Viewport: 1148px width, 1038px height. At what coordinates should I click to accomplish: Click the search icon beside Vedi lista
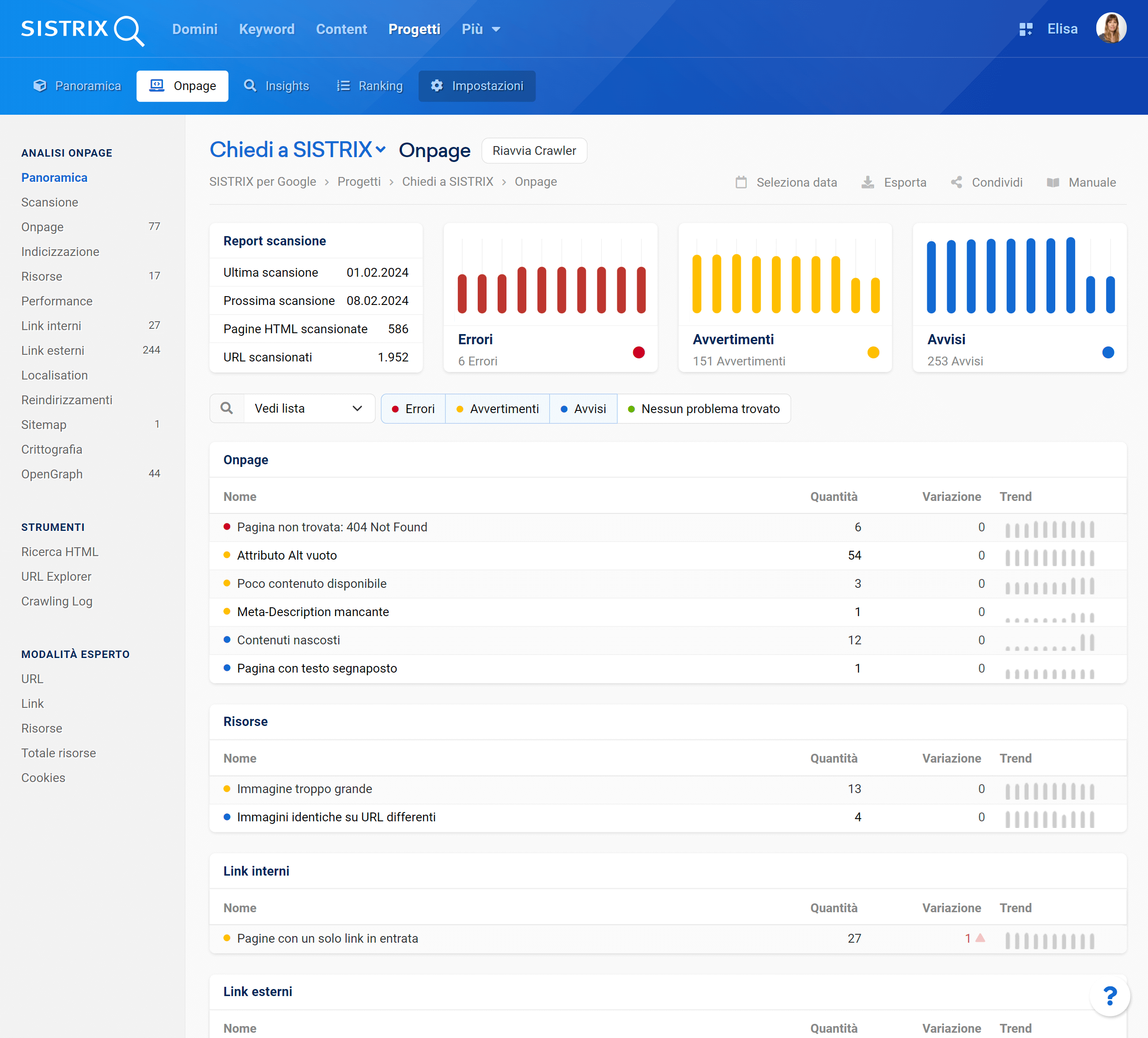(227, 409)
